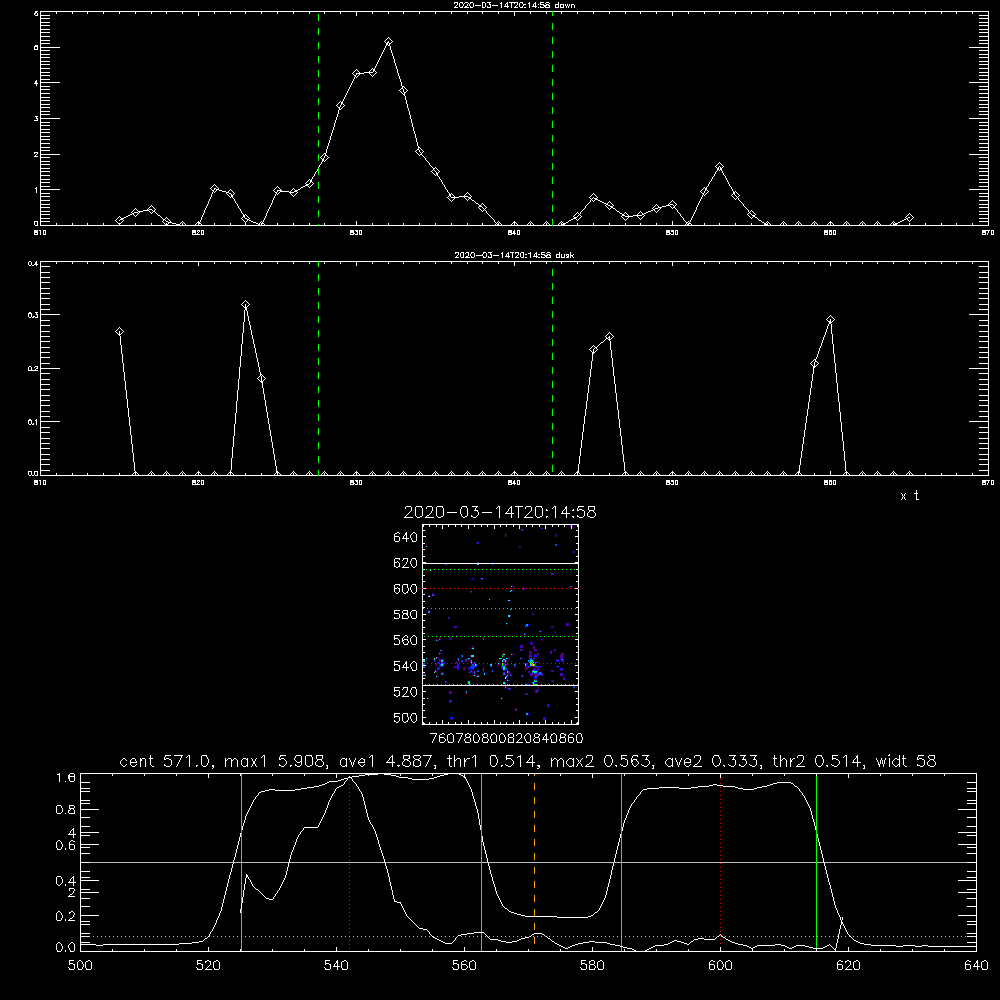Select the highest peak diamond in dawn plot
The image size is (1000, 1000).
388,42
